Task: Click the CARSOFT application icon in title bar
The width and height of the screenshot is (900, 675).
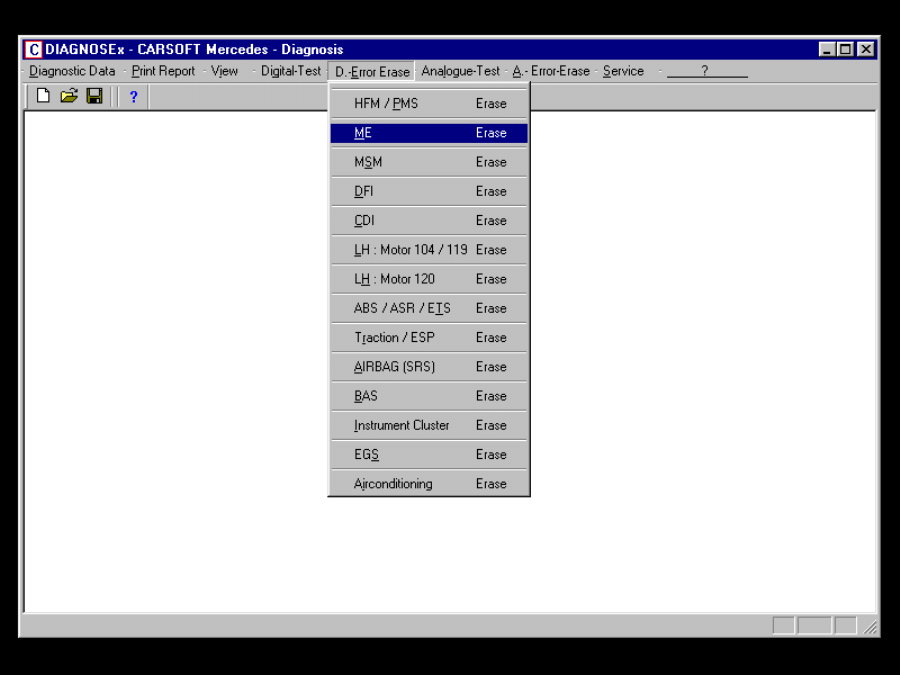Action: (x=33, y=50)
